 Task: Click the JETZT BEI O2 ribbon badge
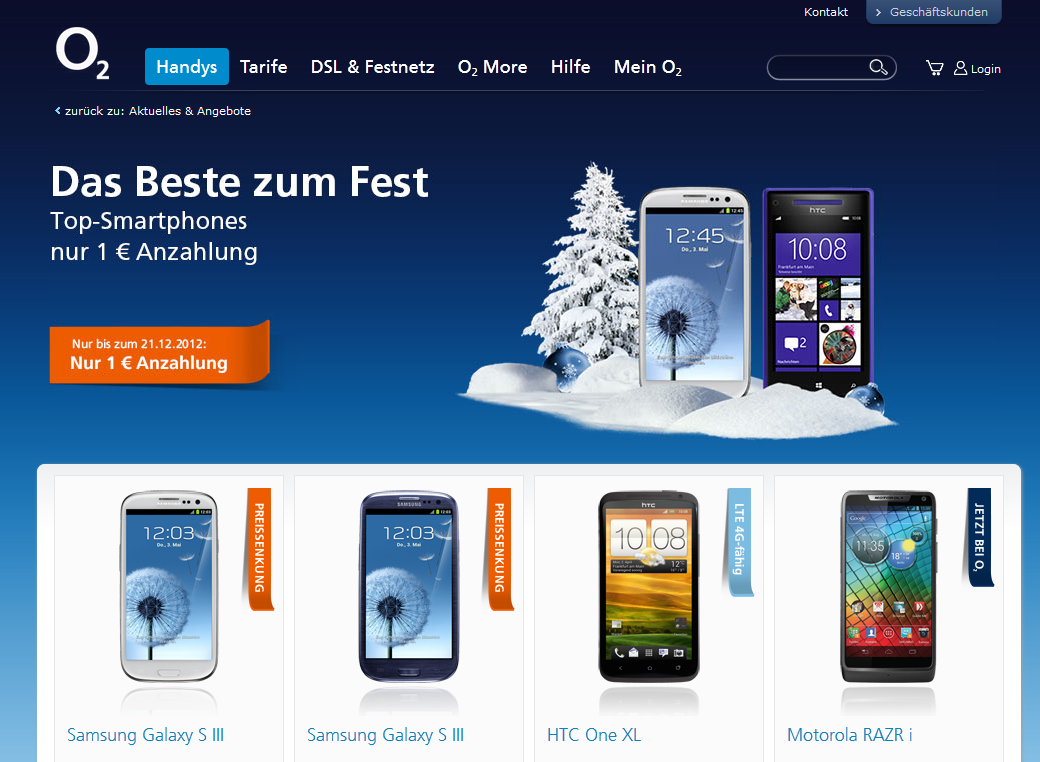[978, 537]
